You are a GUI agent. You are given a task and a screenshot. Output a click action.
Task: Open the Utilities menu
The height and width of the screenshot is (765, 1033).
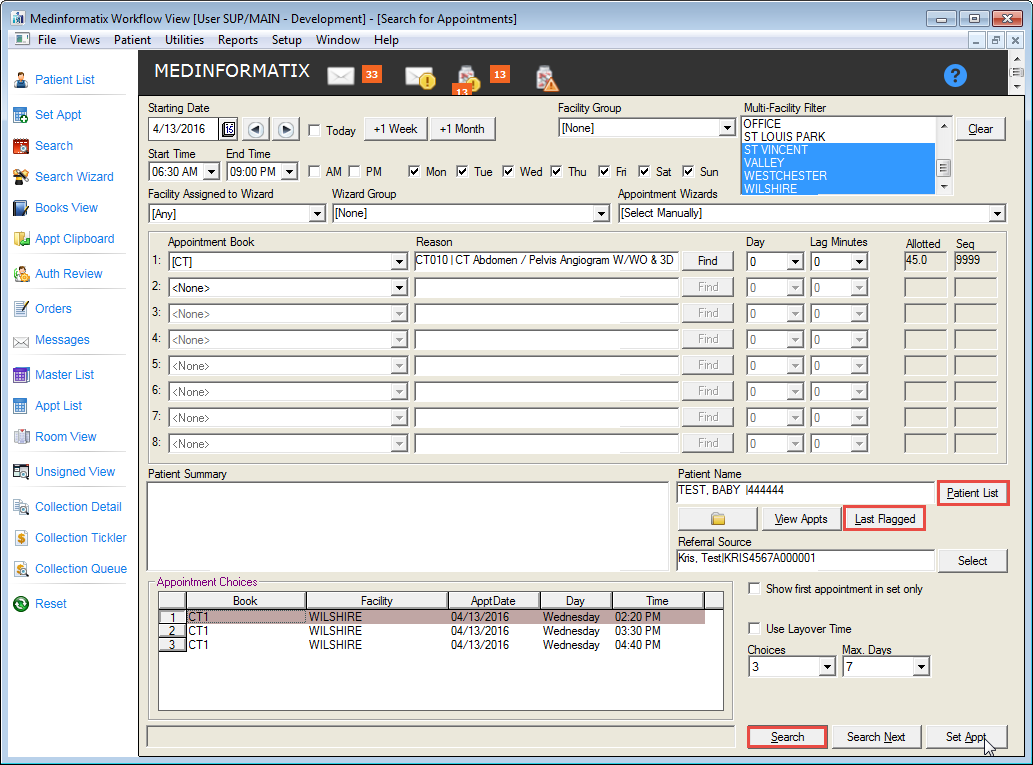click(184, 40)
